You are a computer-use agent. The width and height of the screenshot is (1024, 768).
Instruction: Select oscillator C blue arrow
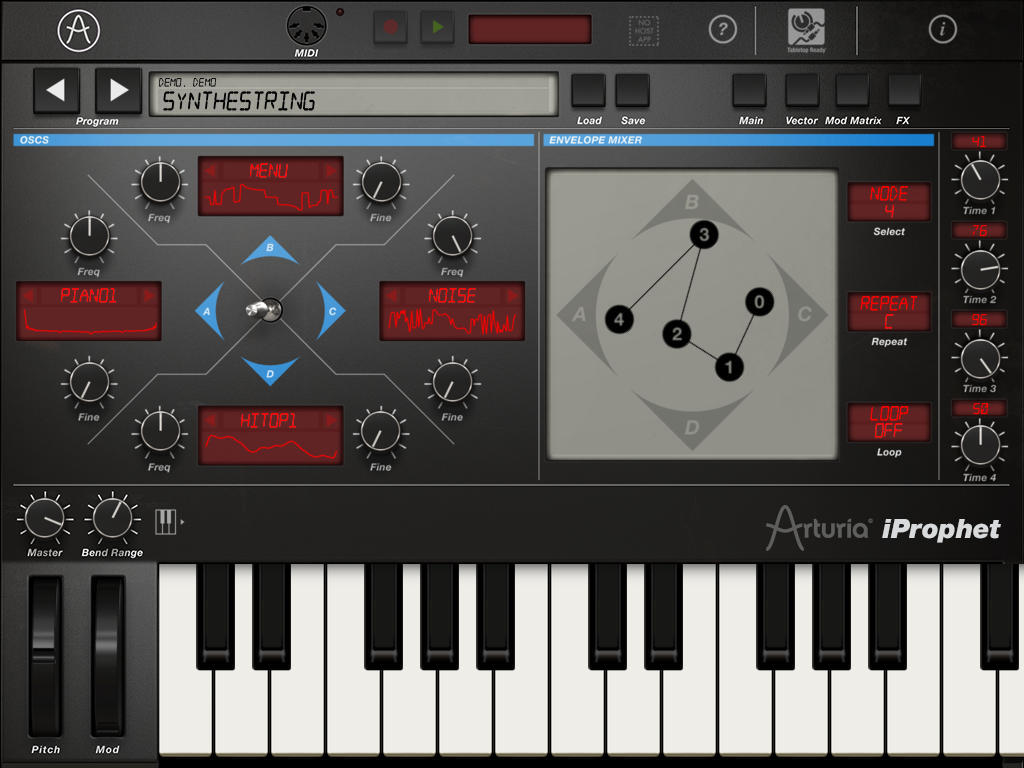point(330,311)
